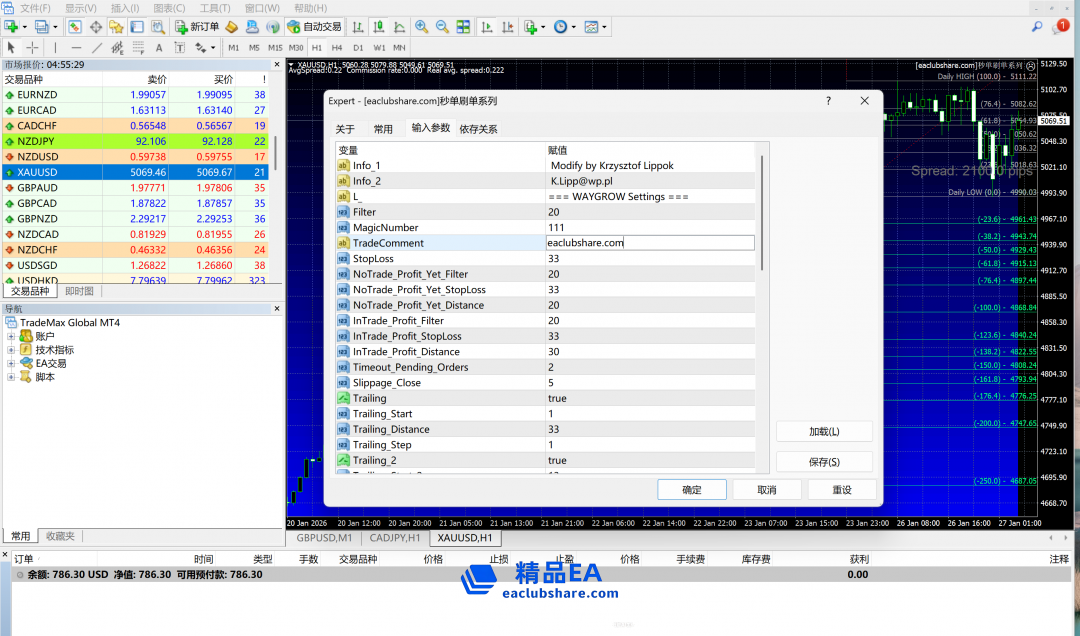1080x636 pixels.
Task: Select the text label 'A' drawing tool
Action: click(x=159, y=48)
